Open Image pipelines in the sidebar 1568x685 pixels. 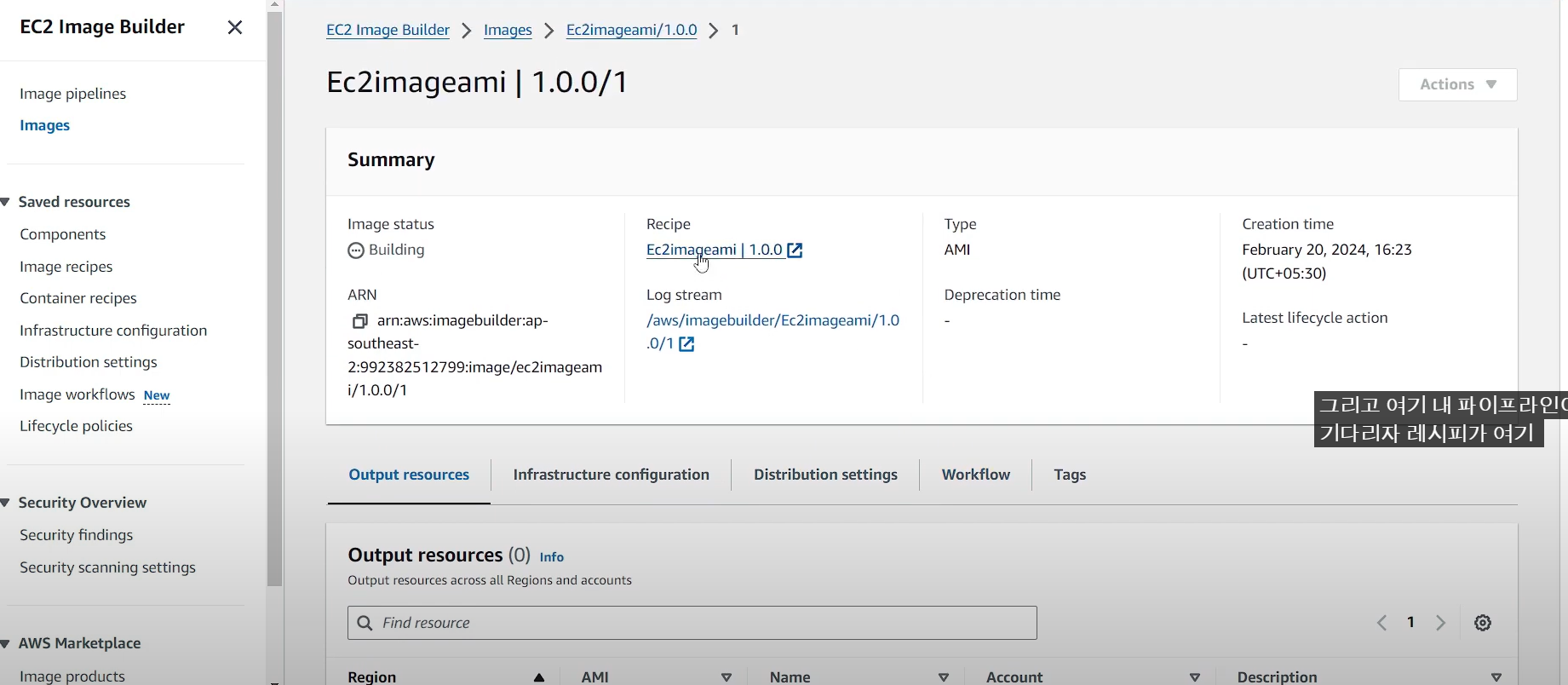click(x=73, y=94)
